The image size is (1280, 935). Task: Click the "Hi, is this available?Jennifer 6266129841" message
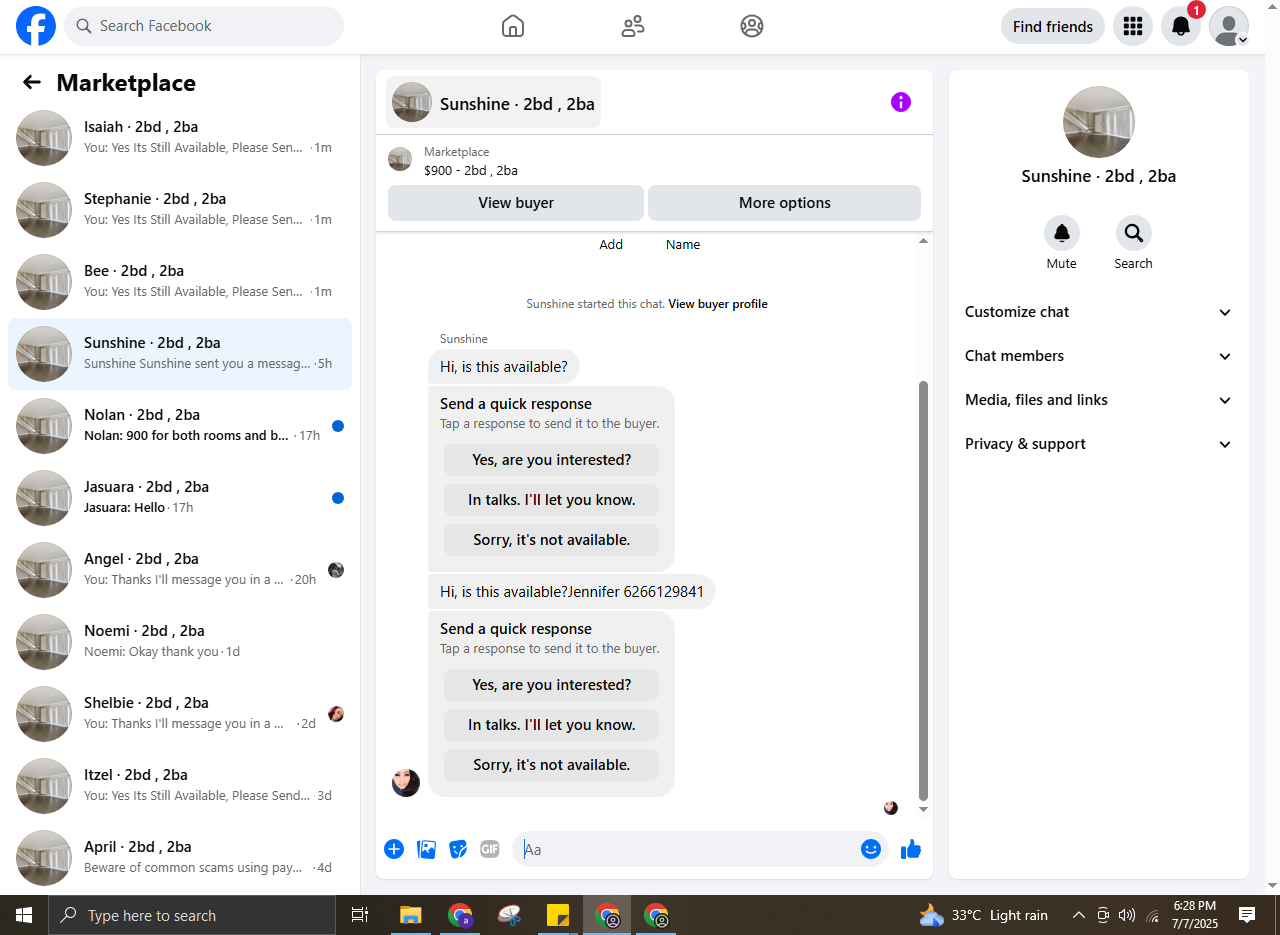(572, 592)
